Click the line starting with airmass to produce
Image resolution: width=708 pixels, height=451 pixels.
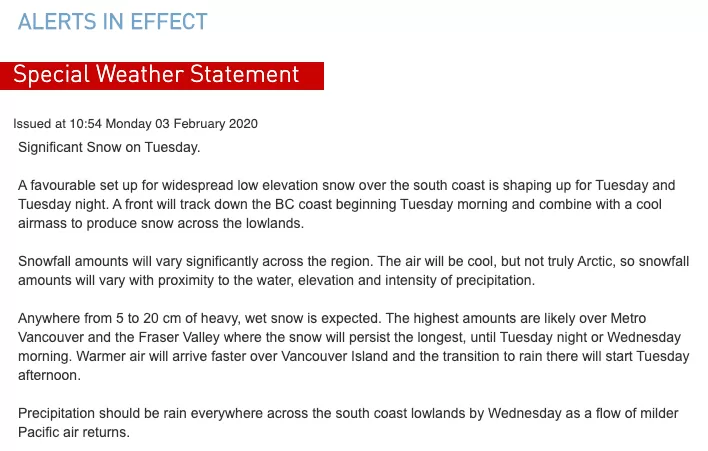click(x=161, y=223)
